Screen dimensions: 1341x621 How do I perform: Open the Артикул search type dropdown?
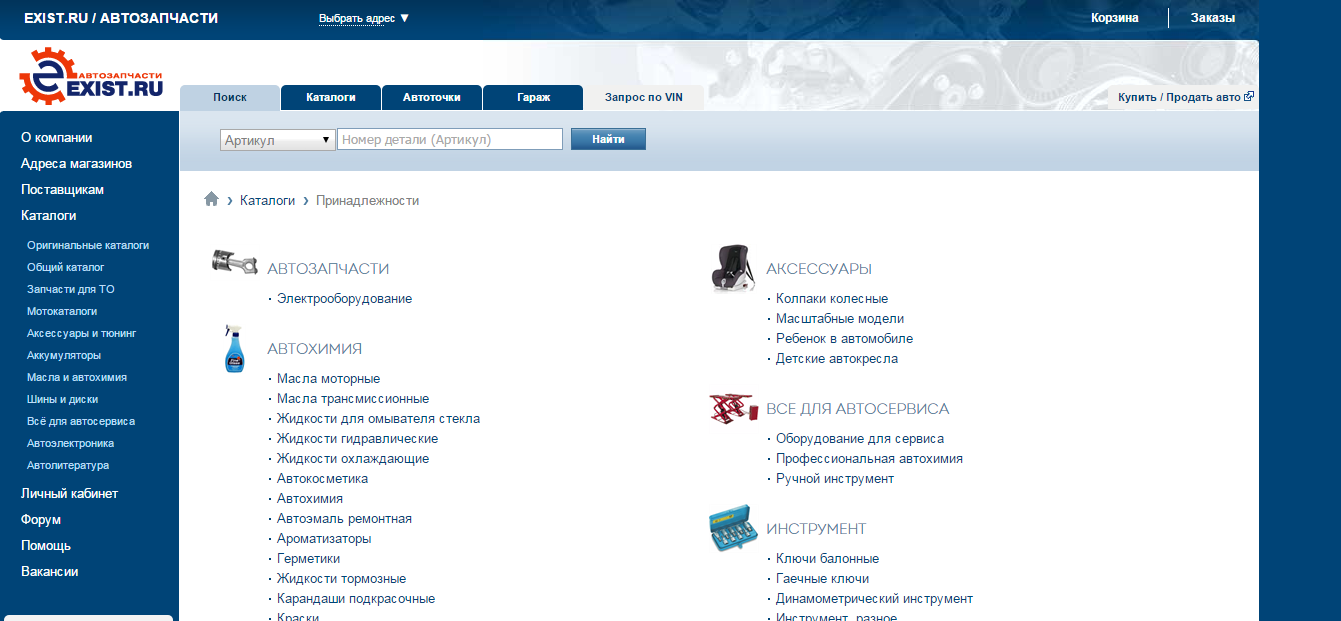pyautogui.click(x=278, y=140)
